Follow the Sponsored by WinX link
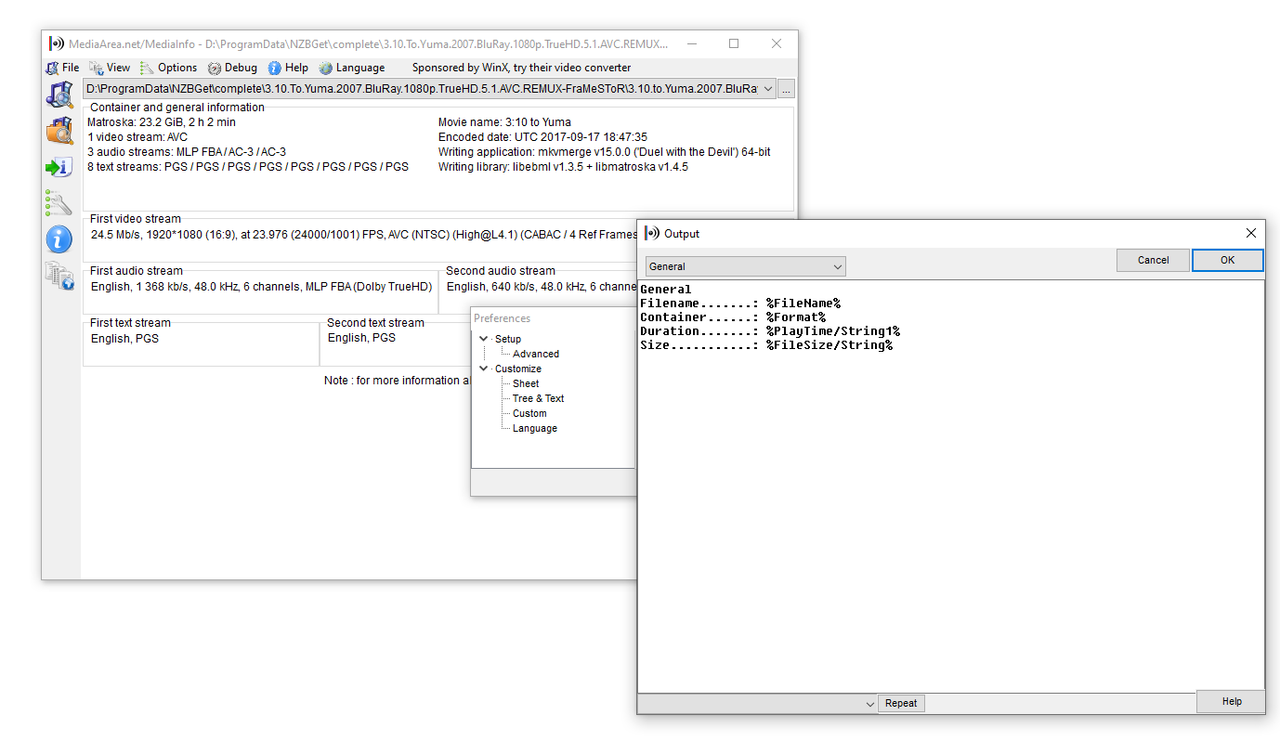1280x738 pixels. (520, 67)
